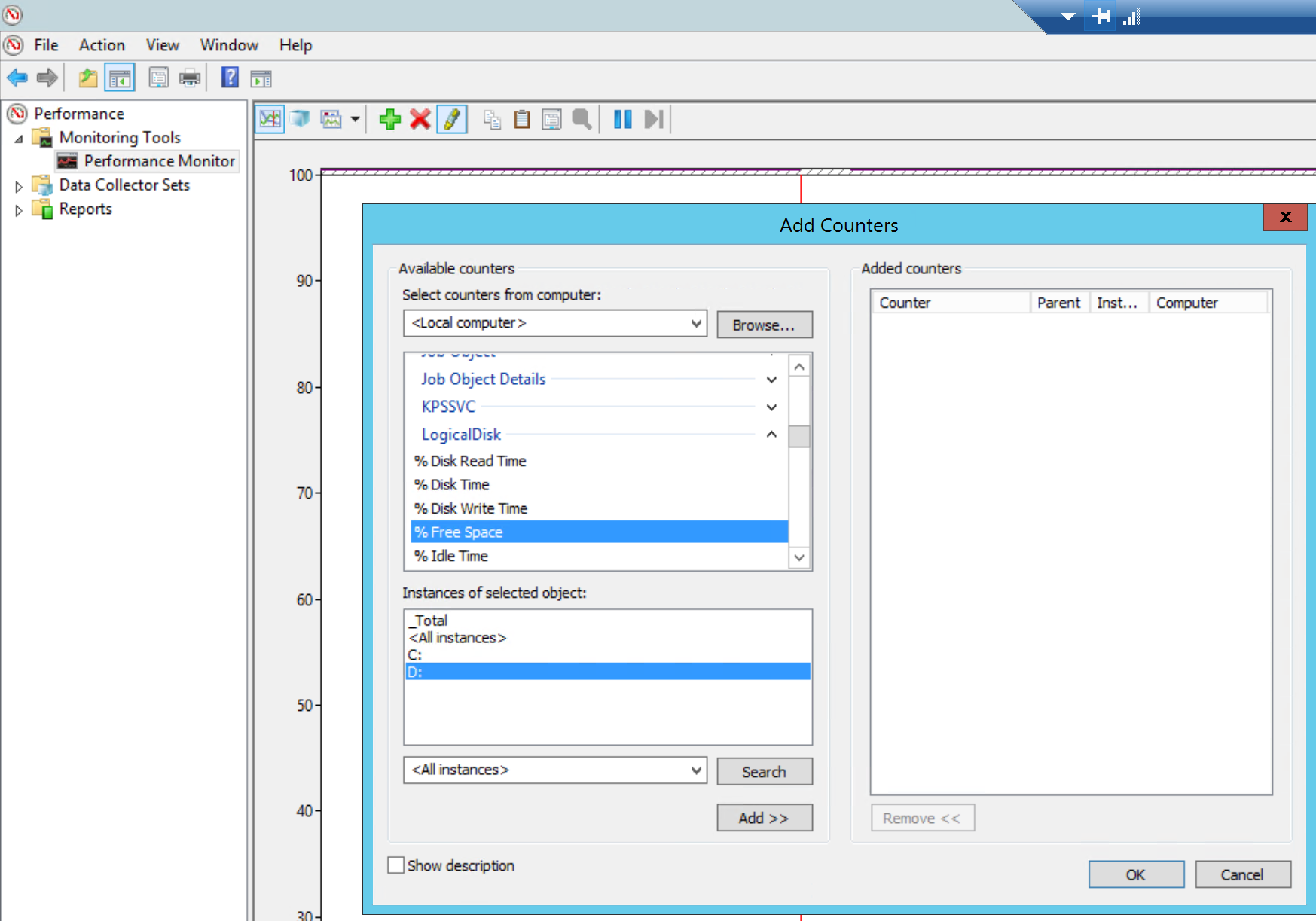This screenshot has width=1316, height=921.
Task: Click the Update Data step icon
Action: pyautogui.click(x=654, y=119)
